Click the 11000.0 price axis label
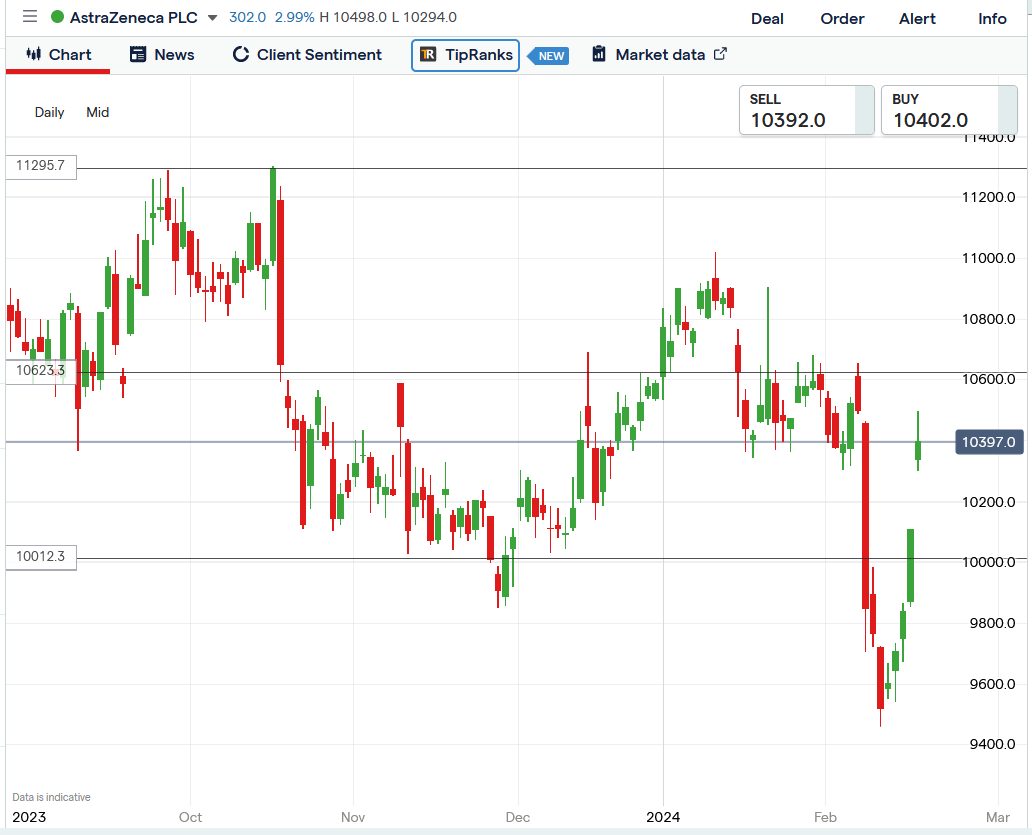1032x835 pixels. tap(989, 258)
